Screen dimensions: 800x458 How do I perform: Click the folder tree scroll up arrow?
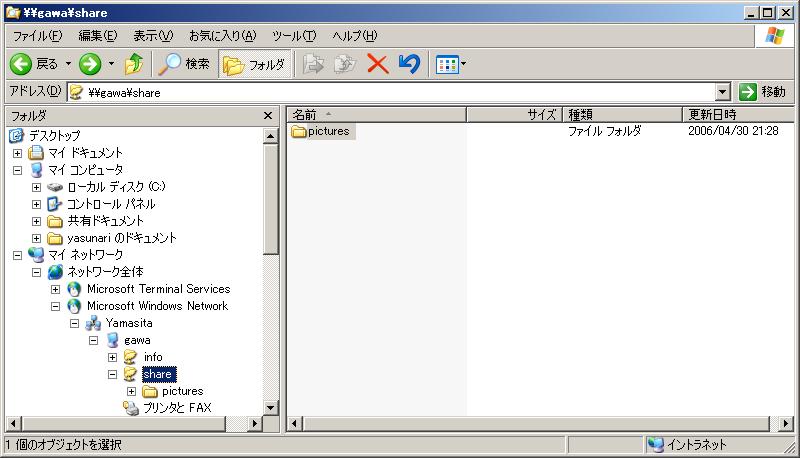(270, 136)
